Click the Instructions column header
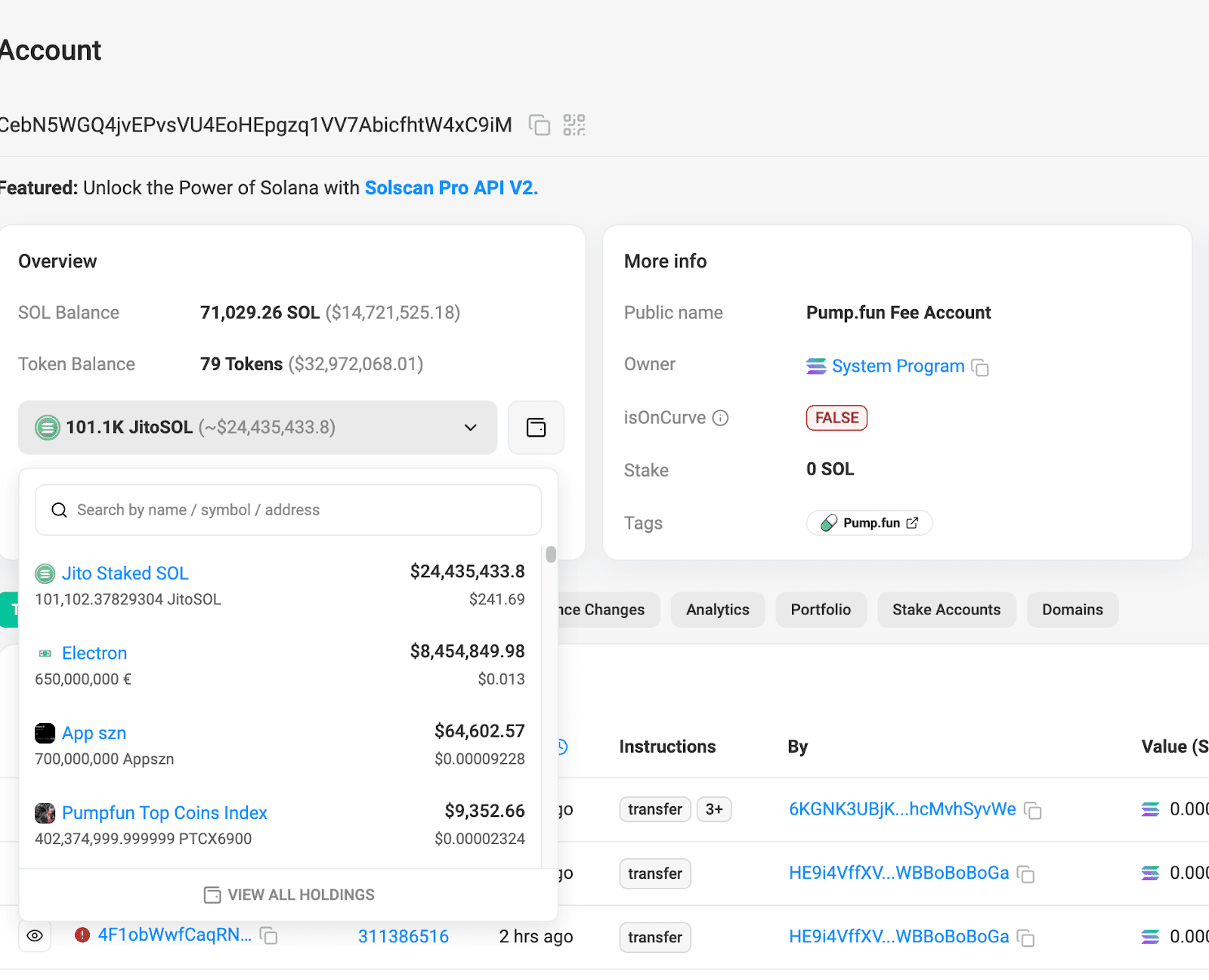The height and width of the screenshot is (980, 1209). point(667,747)
